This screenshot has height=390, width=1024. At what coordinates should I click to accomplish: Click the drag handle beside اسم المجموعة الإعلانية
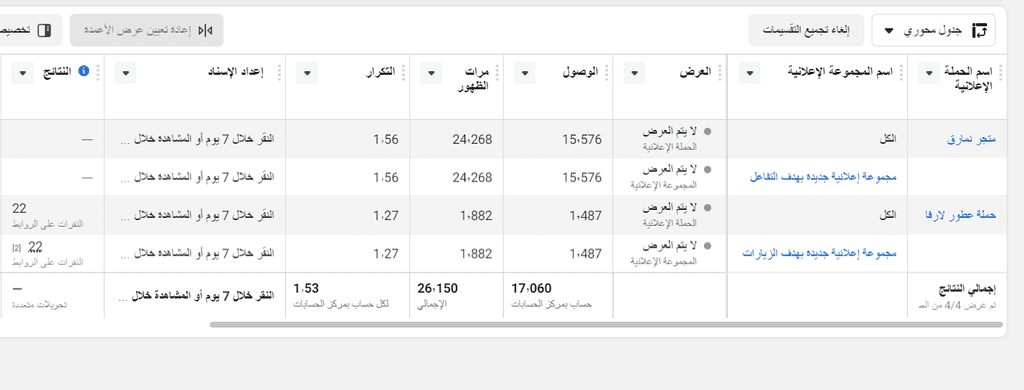click(x=901, y=72)
